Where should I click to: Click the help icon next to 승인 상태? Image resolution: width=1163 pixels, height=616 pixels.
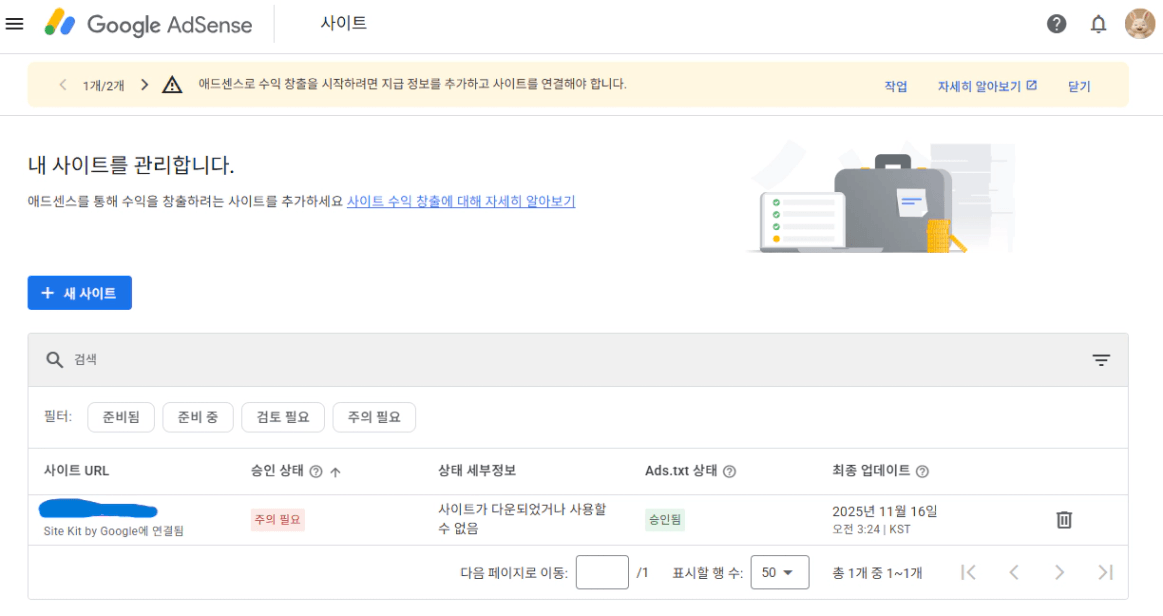click(316, 472)
